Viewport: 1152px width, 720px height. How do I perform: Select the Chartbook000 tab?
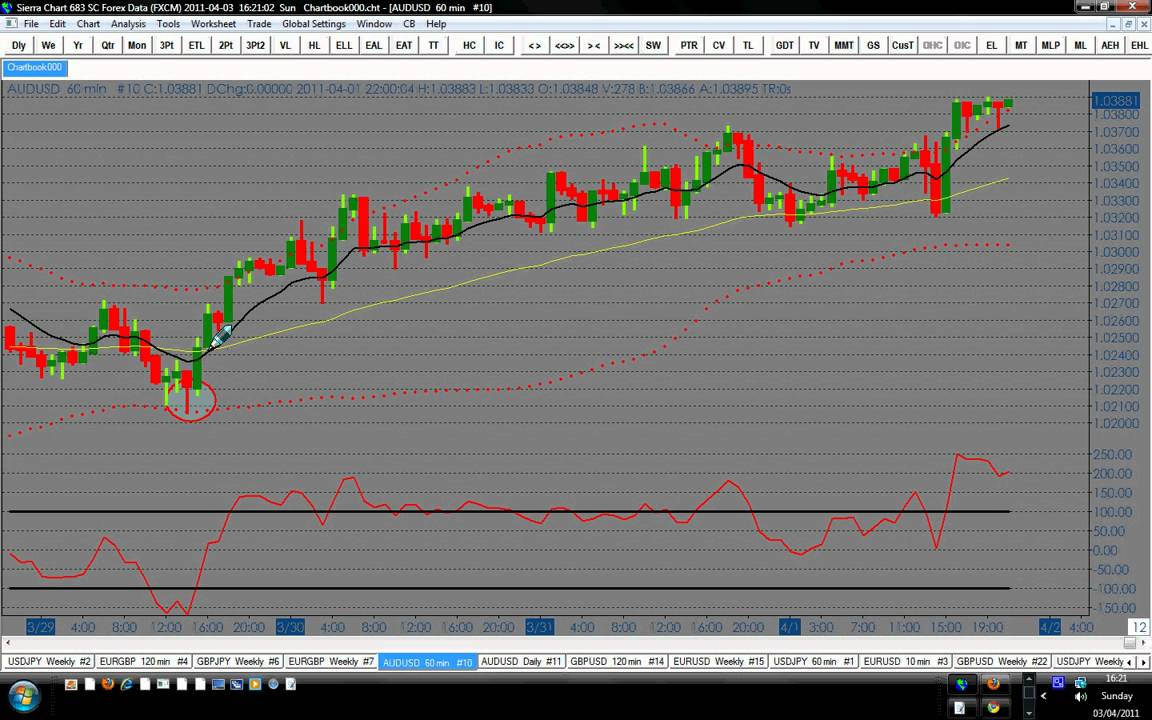tap(35, 68)
